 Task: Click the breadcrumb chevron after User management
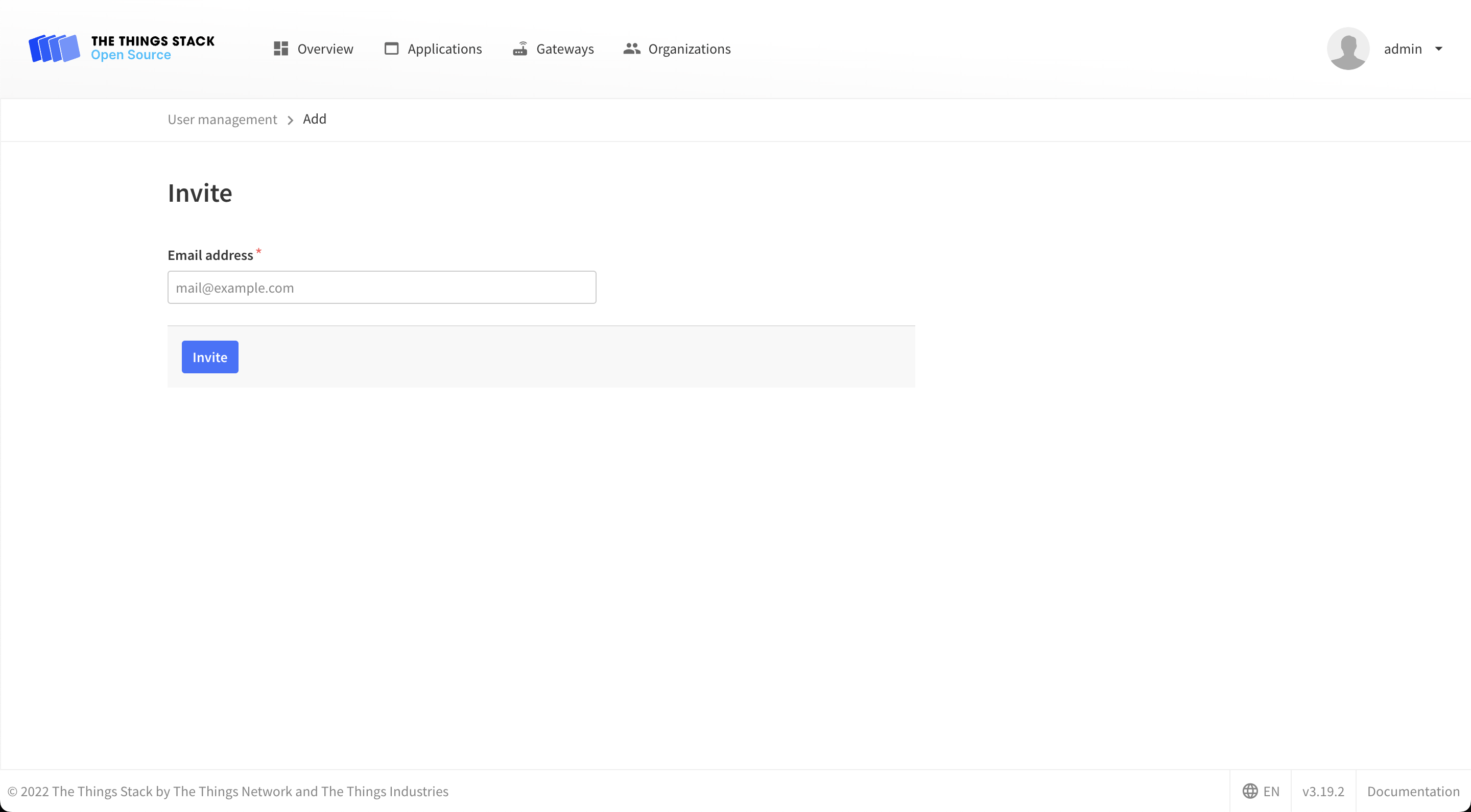291,120
